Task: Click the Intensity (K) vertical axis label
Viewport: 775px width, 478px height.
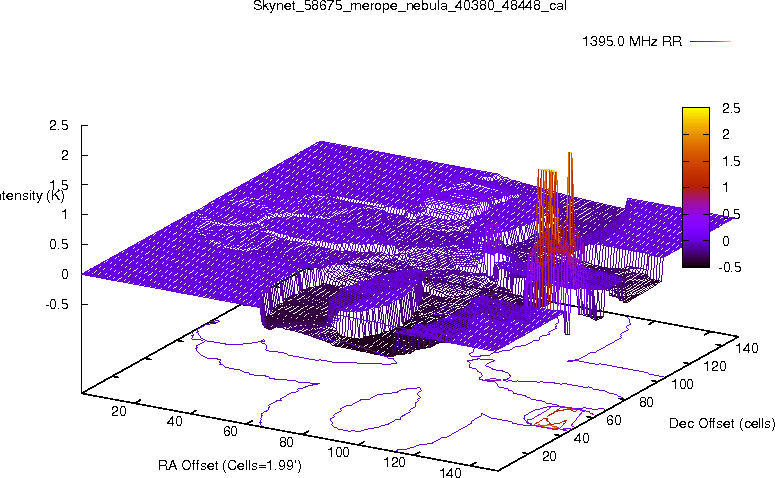Action: pyautogui.click(x=32, y=196)
